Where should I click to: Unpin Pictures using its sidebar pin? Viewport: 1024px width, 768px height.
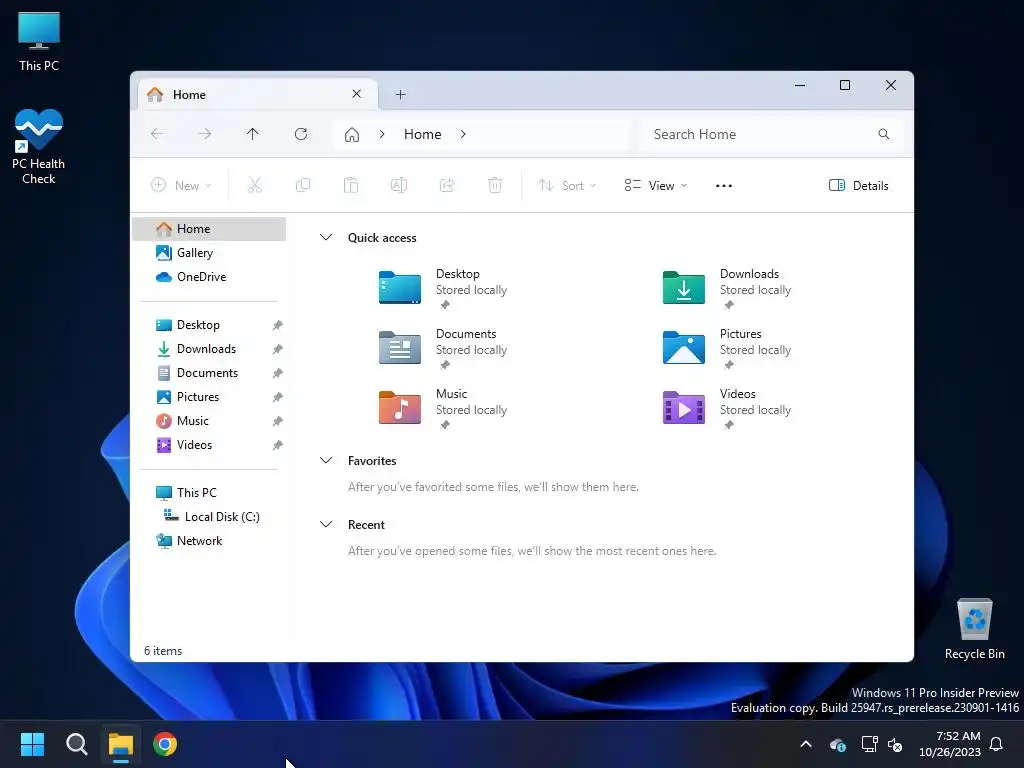(x=277, y=397)
